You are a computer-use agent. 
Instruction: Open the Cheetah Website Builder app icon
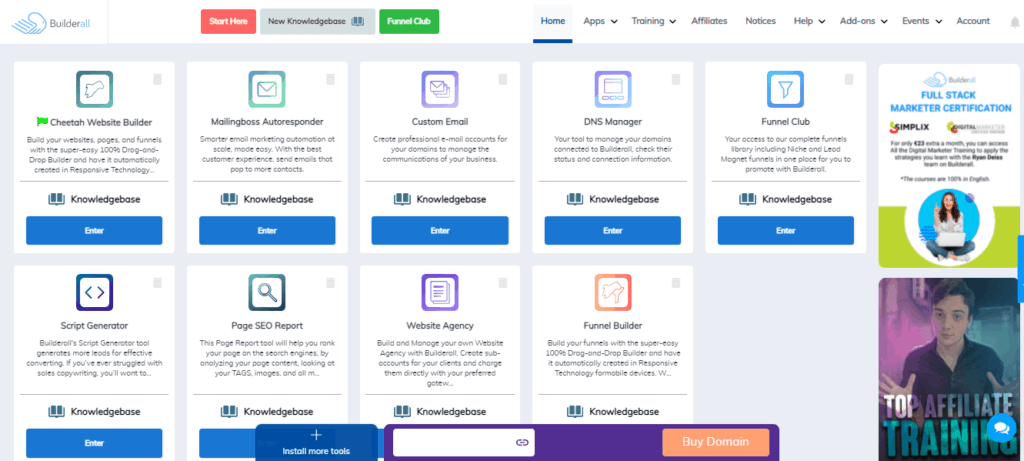(94, 89)
